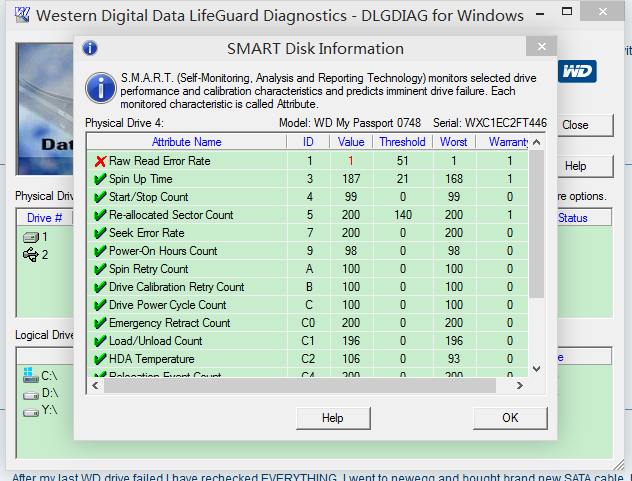
Task: Click Drive # column header in main window
Action: tap(44, 218)
